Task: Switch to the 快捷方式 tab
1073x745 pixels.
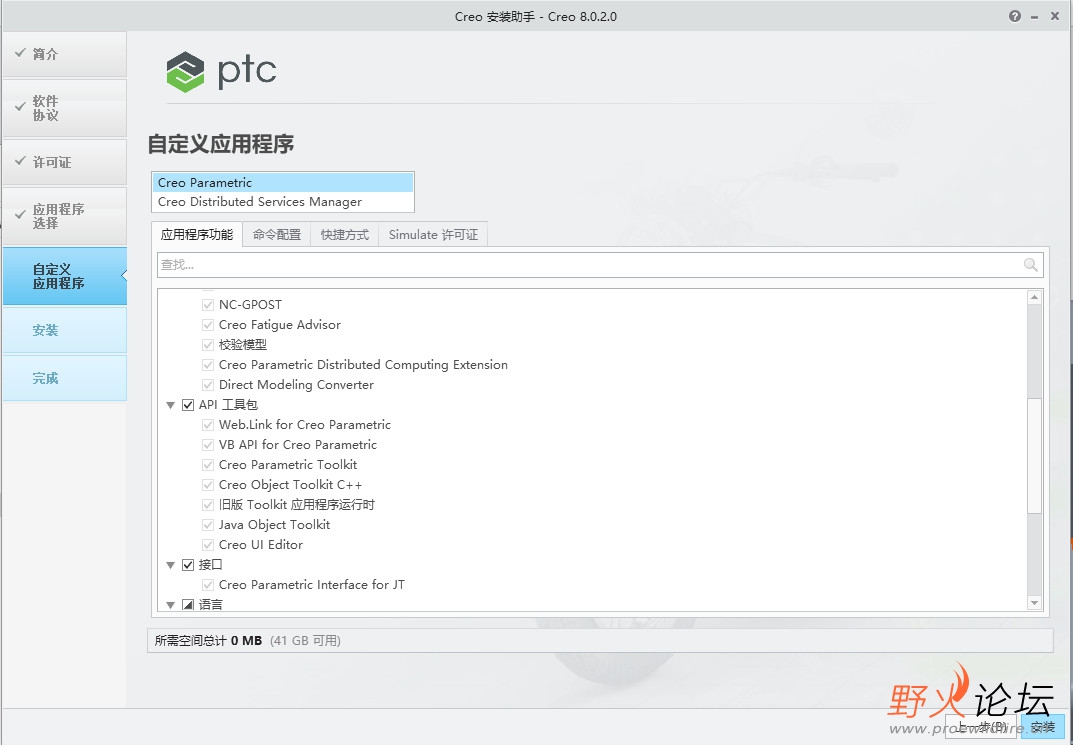Action: tap(344, 235)
